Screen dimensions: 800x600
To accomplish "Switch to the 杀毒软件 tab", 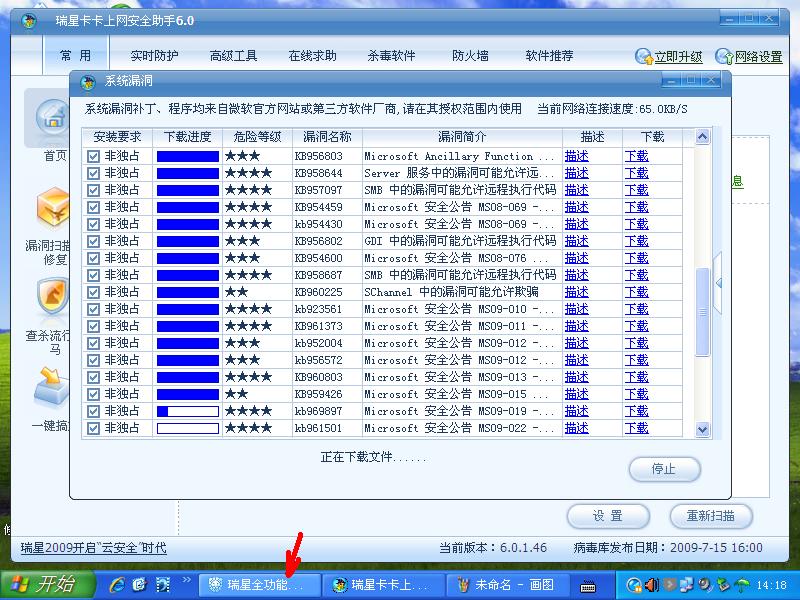I will [x=391, y=56].
